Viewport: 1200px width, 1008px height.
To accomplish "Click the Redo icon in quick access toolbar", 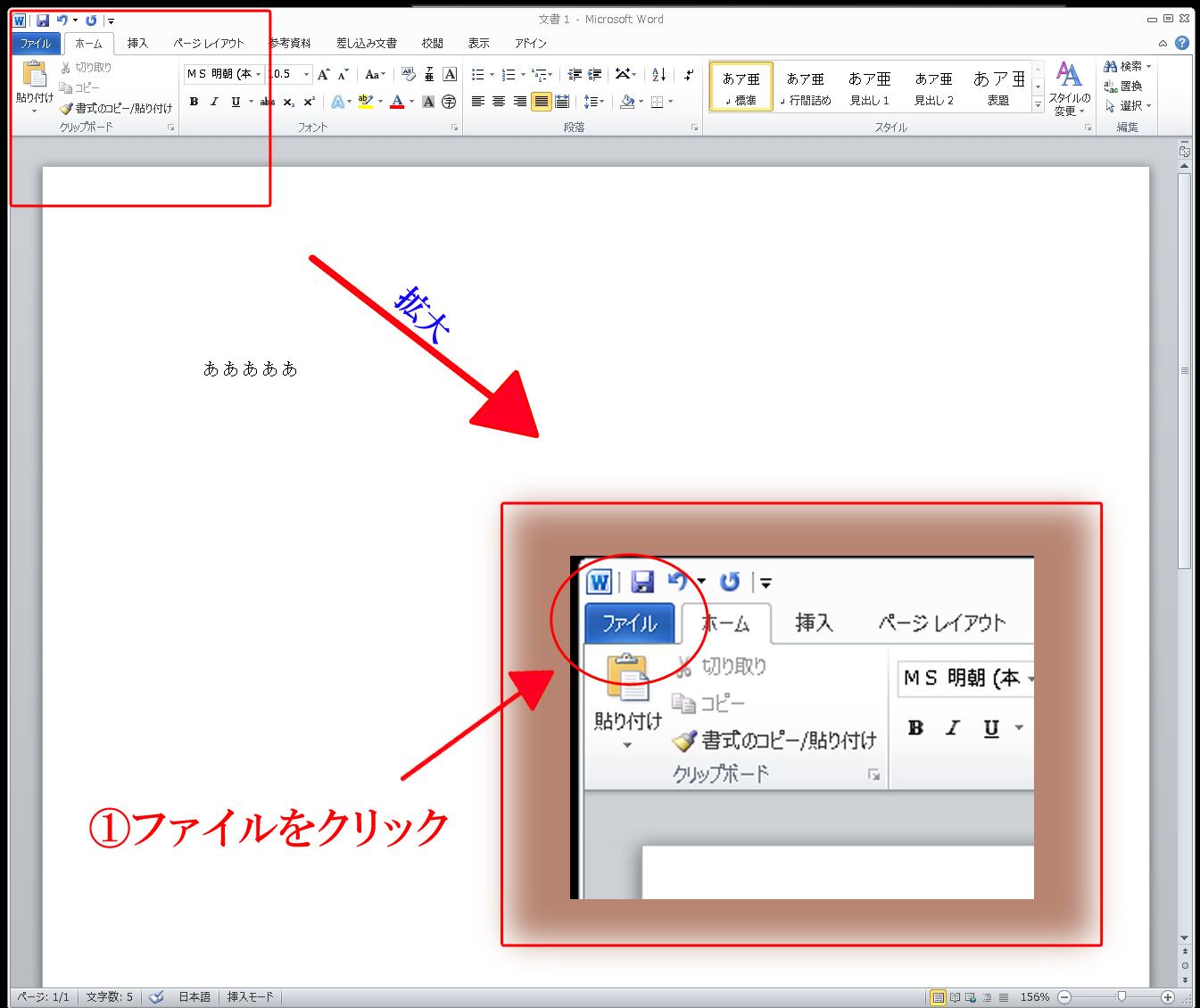I will (91, 20).
